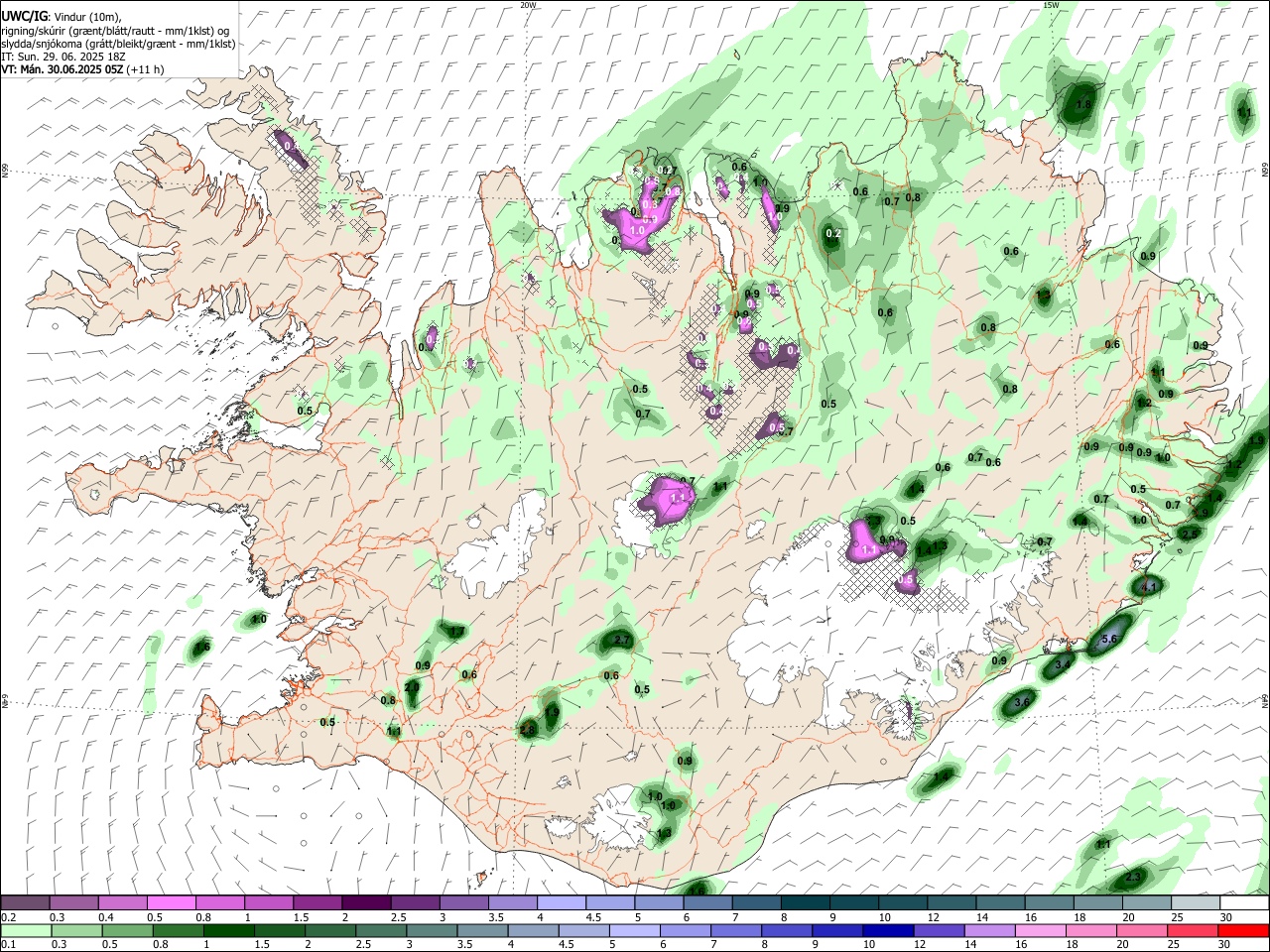This screenshot has width=1270, height=952.
Task: Click the 5.6 precipitation value on the southeast coast
Action: (x=1109, y=640)
